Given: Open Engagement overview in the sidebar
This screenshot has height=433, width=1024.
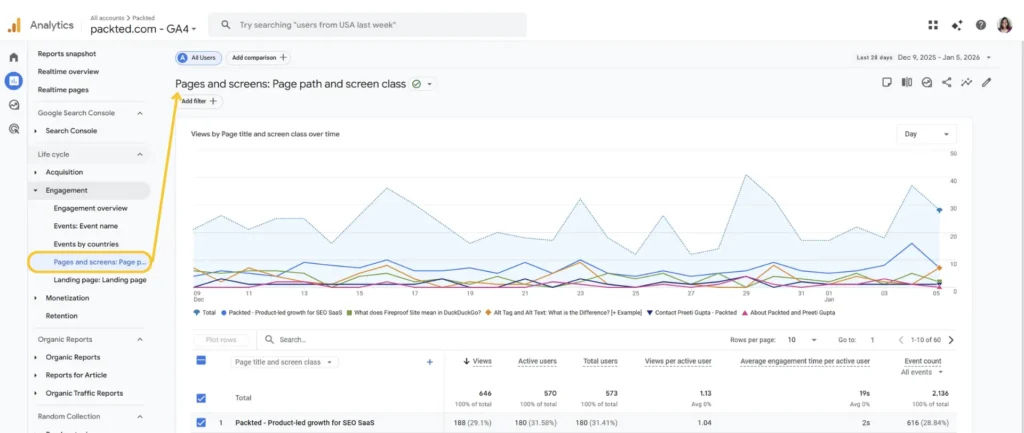Looking at the screenshot, I should click(90, 208).
